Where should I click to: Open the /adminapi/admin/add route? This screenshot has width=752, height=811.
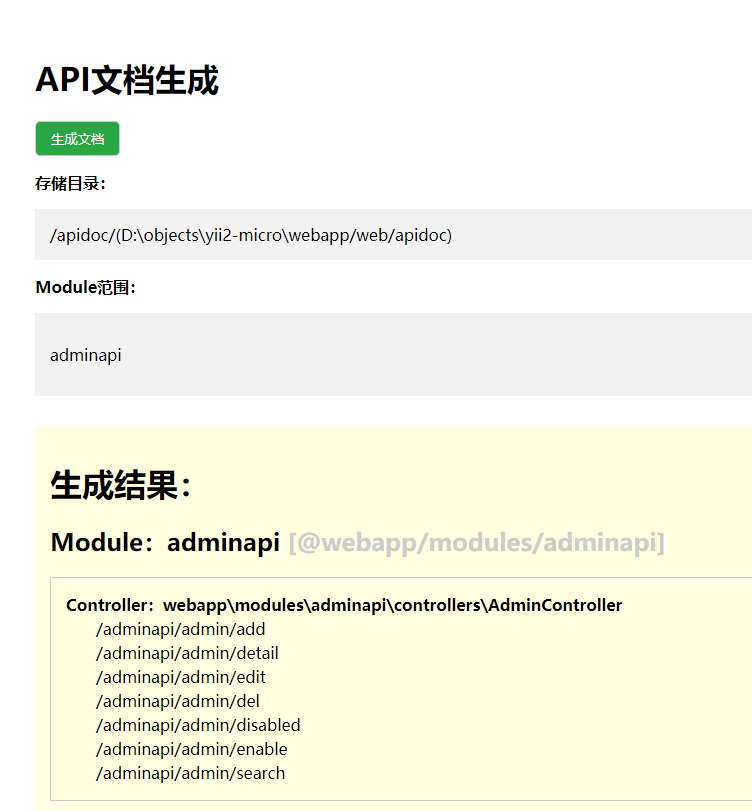181,629
